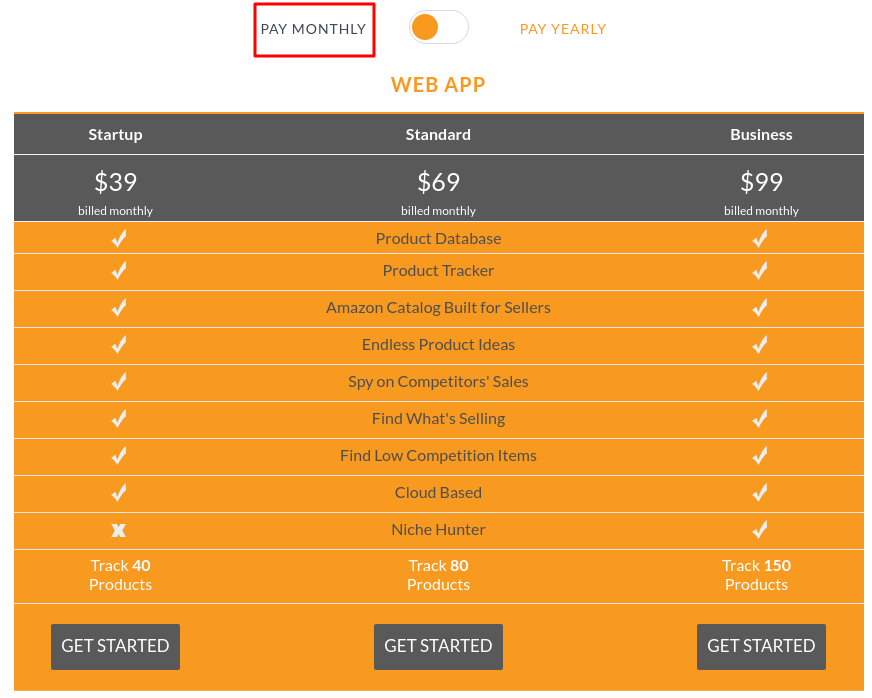This screenshot has height=698, width=872.
Task: Click the Startup X icon for Niche Hunter
Action: [x=119, y=530]
